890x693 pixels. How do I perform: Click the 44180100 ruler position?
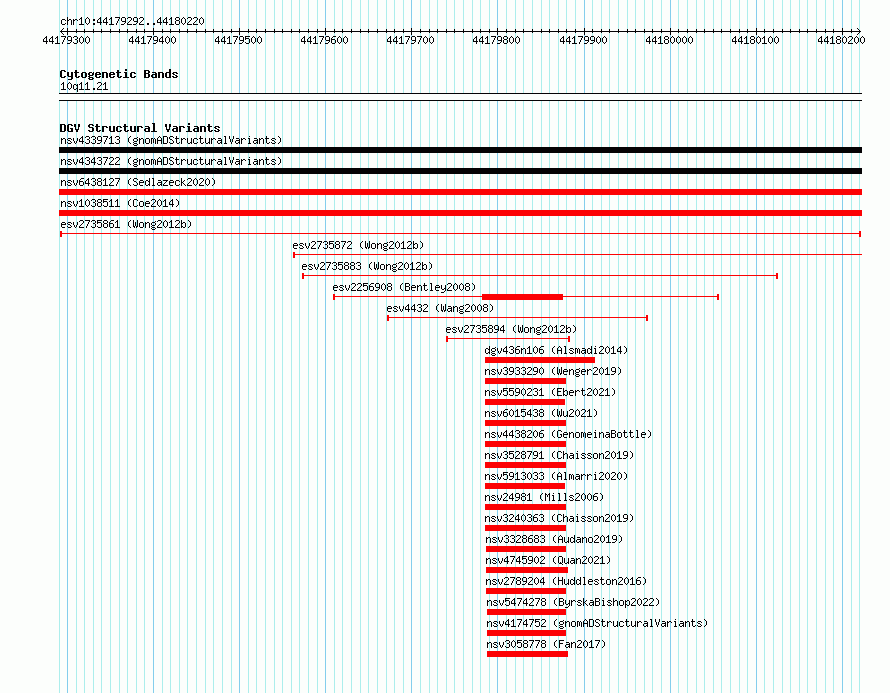pyautogui.click(x=755, y=40)
